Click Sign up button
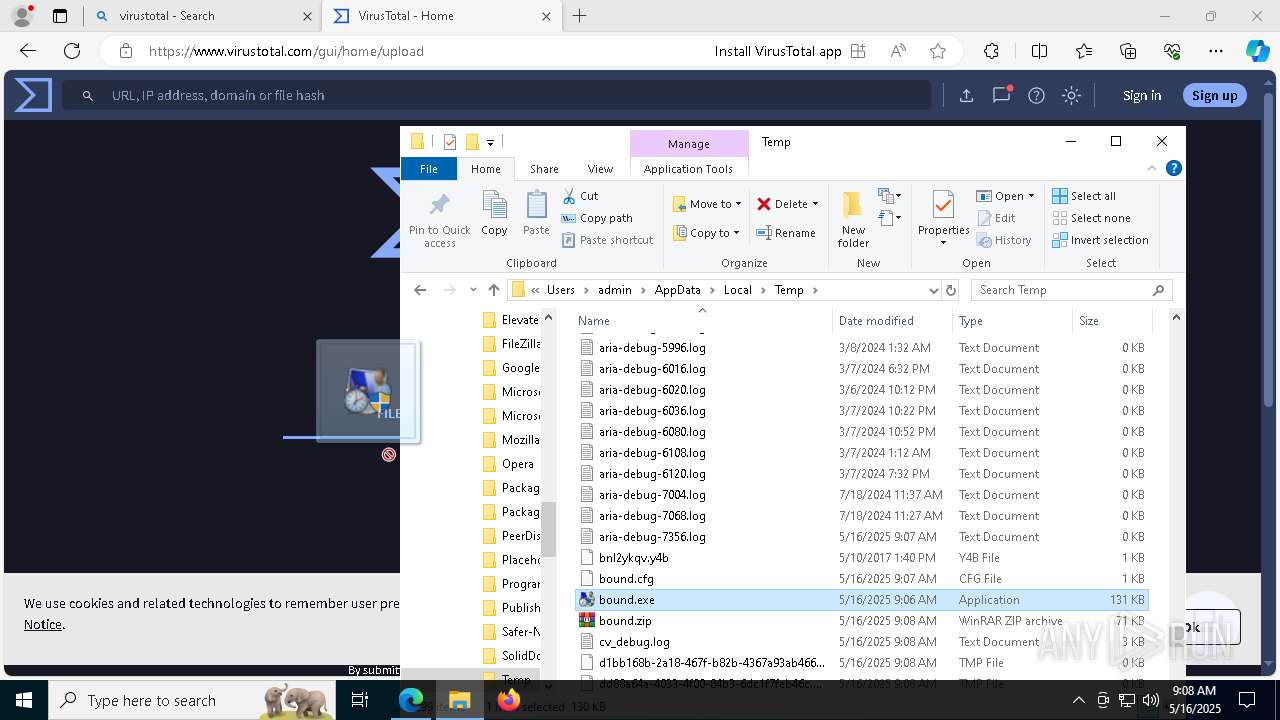 pyautogui.click(x=1214, y=96)
